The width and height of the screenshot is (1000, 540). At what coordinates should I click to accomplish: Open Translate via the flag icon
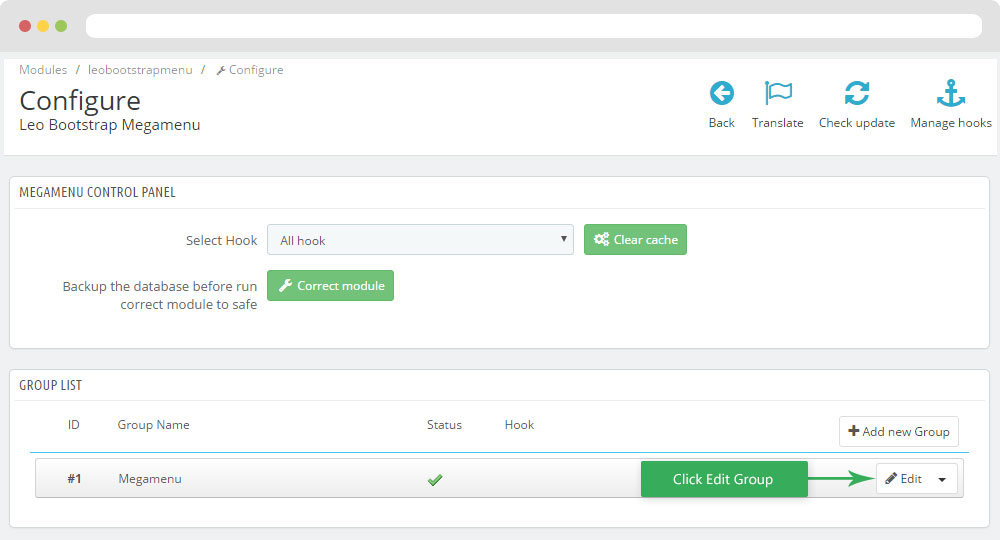coord(778,94)
